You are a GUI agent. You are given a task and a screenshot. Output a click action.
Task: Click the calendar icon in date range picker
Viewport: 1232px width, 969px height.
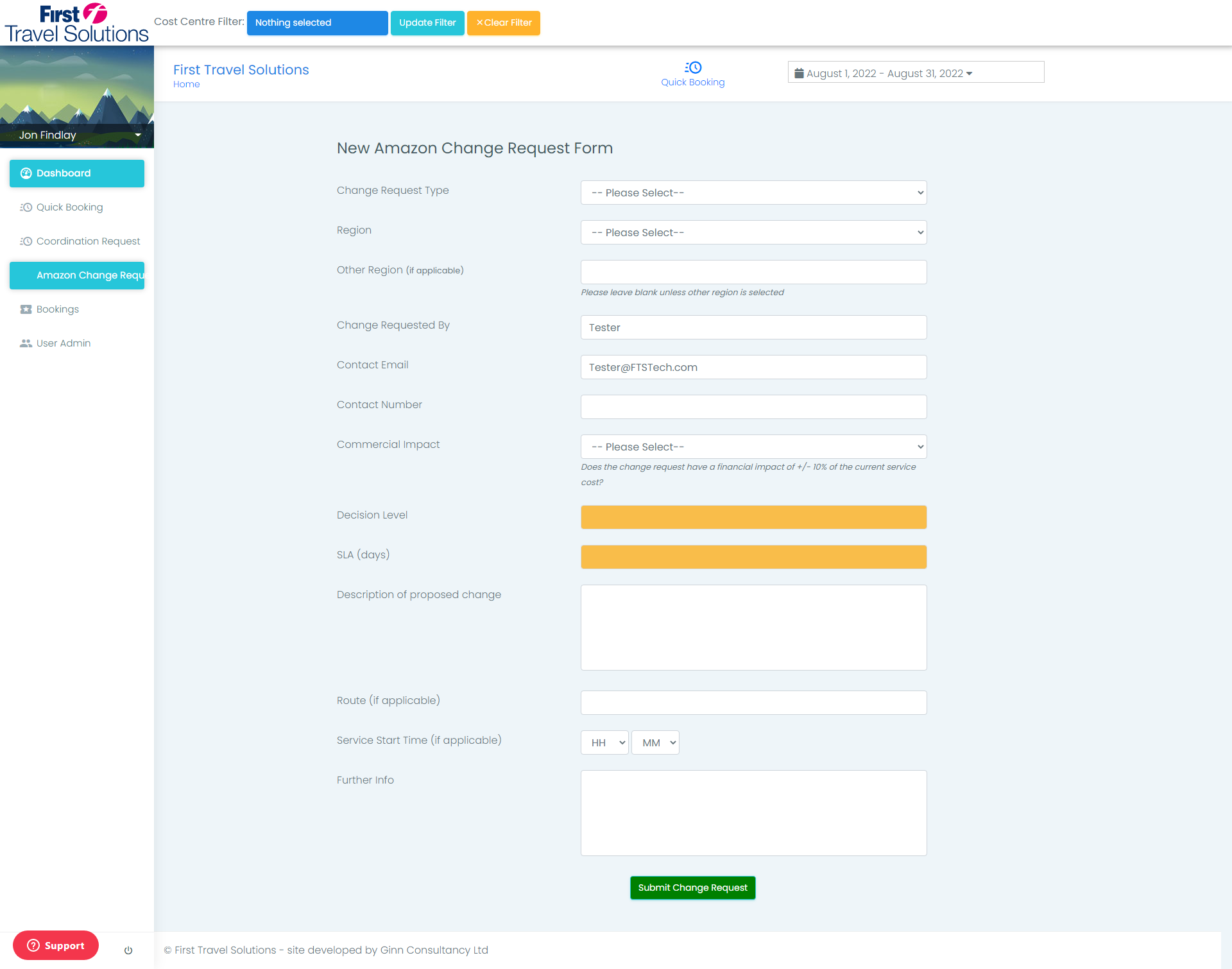(x=799, y=73)
